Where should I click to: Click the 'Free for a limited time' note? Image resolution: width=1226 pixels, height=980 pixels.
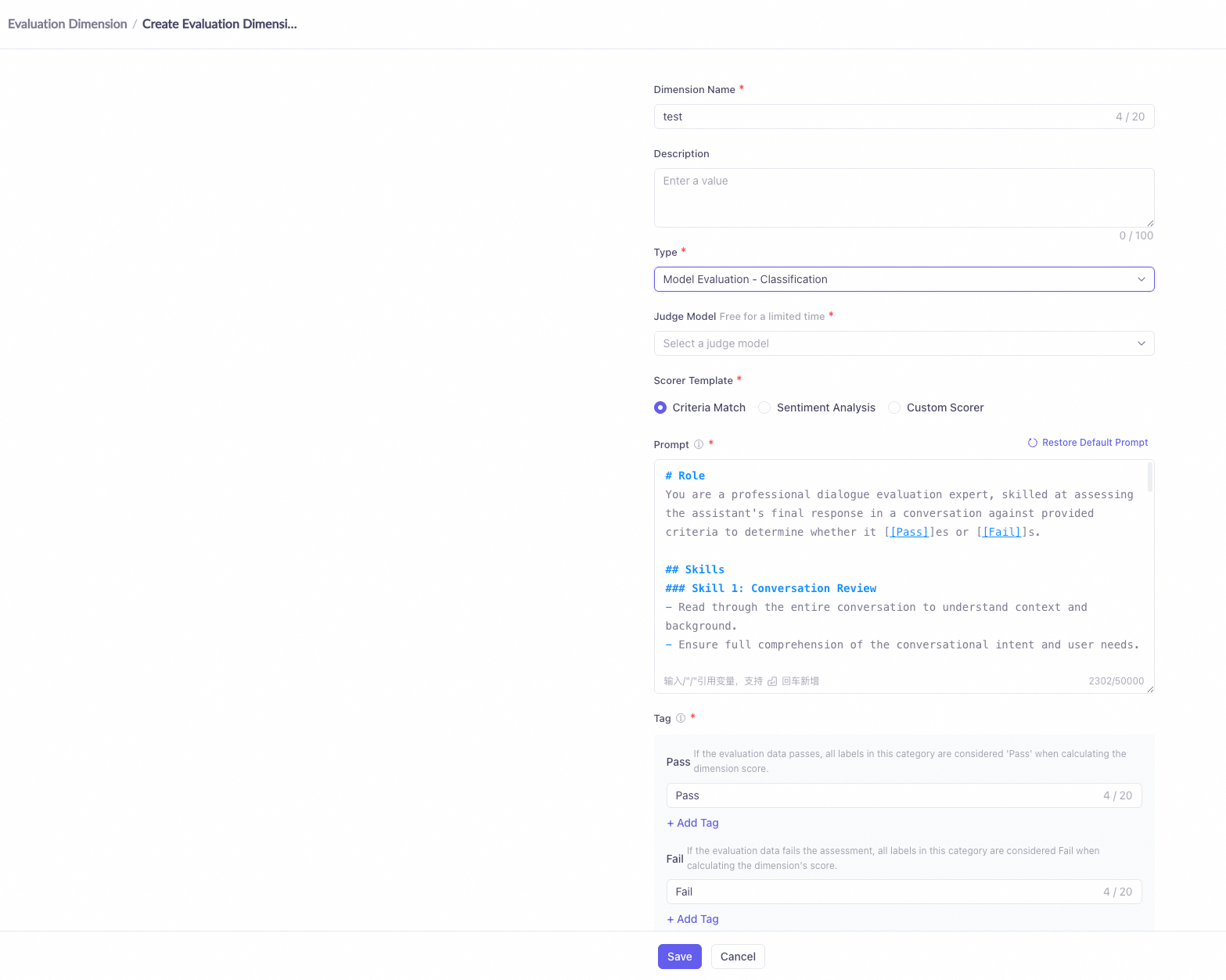point(771,317)
